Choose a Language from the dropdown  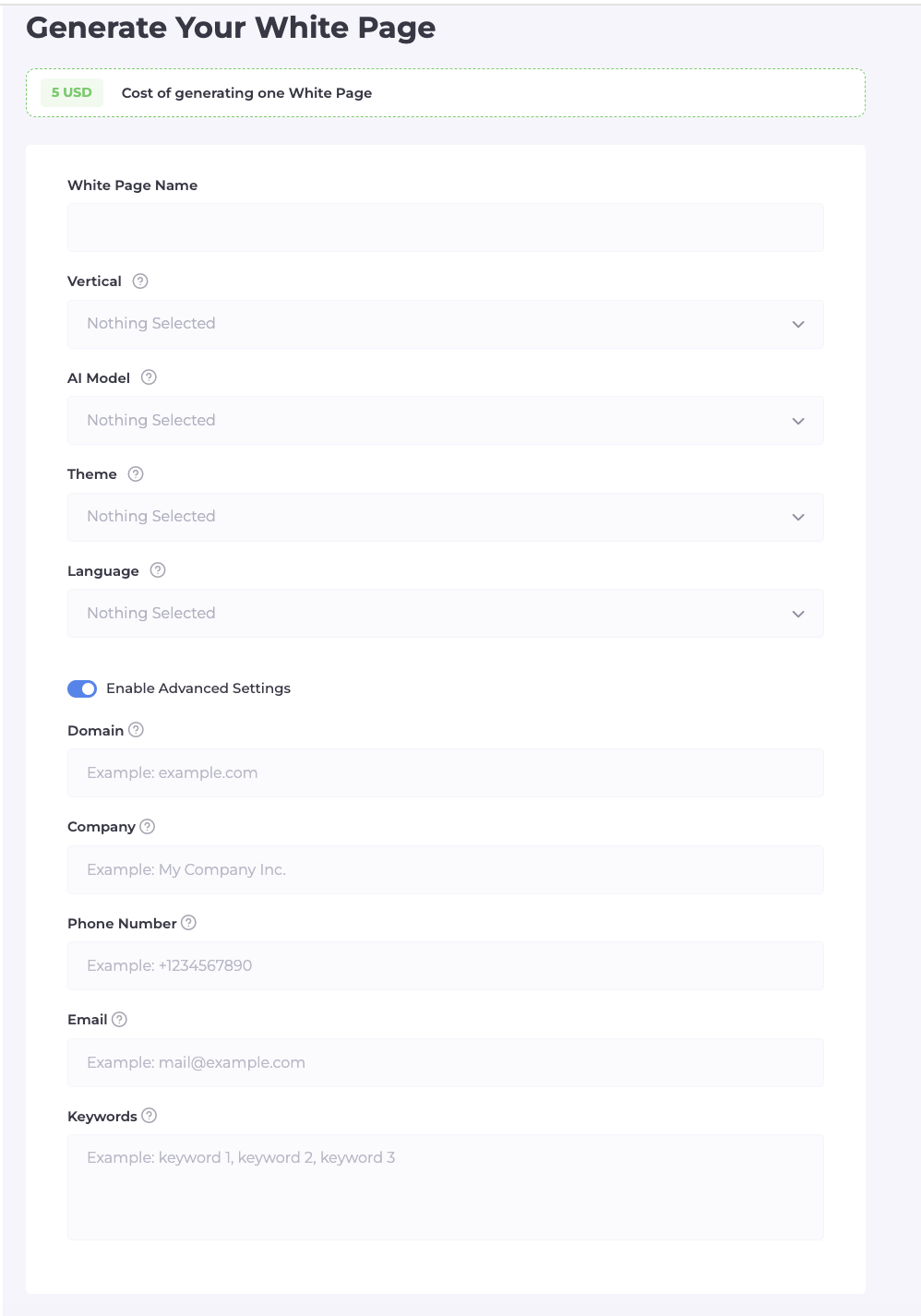point(445,614)
